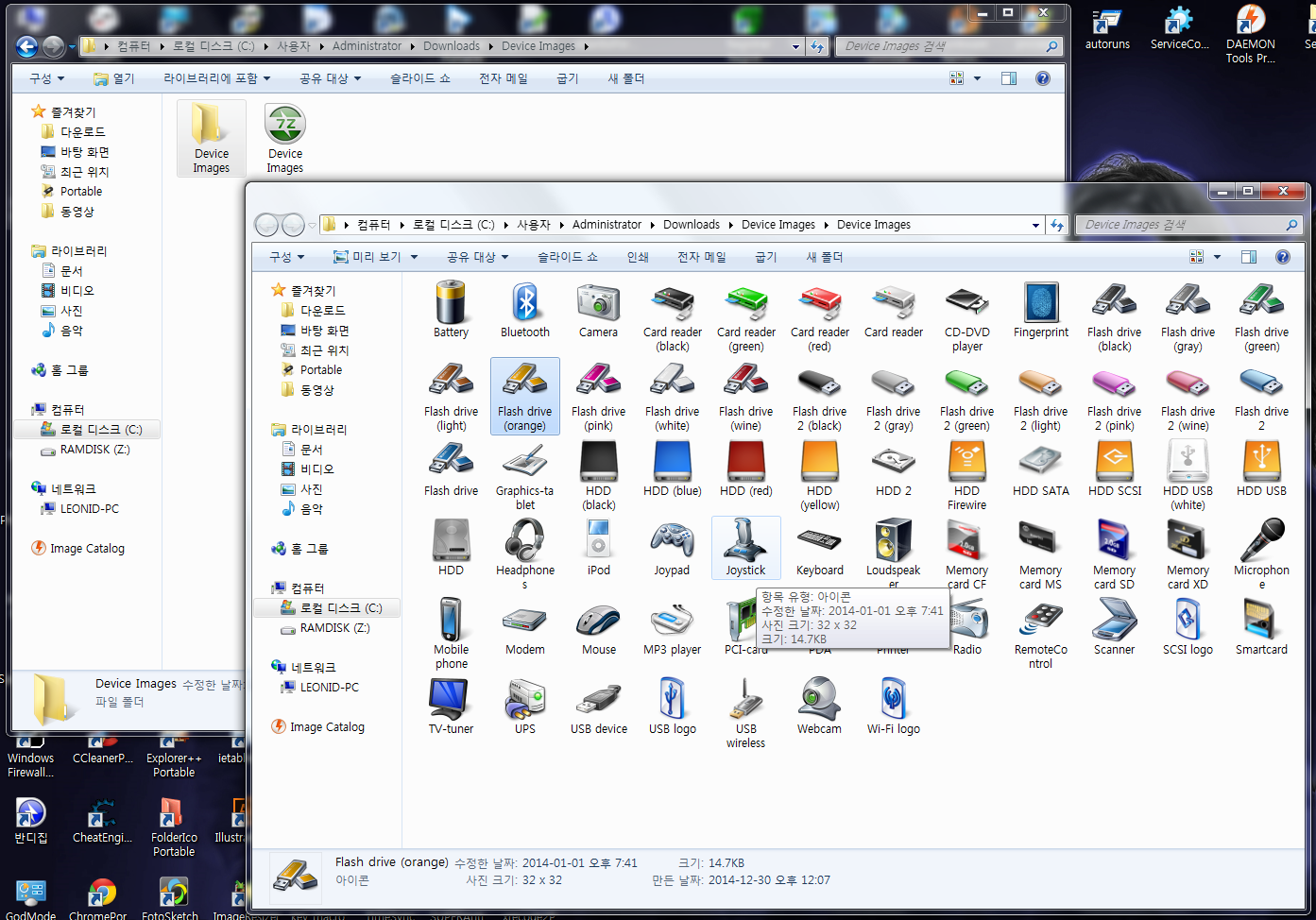
Task: Toggle preview pane in front window toolbar
Action: coord(1249,257)
